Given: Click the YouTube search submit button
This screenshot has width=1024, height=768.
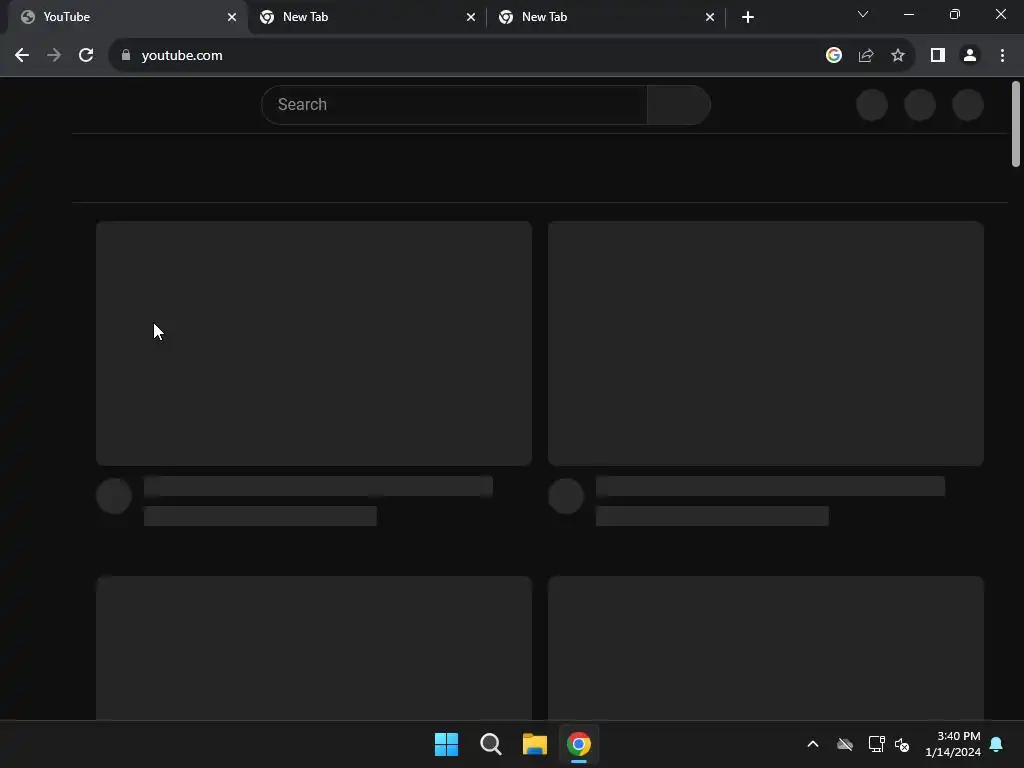Looking at the screenshot, I should [x=679, y=104].
